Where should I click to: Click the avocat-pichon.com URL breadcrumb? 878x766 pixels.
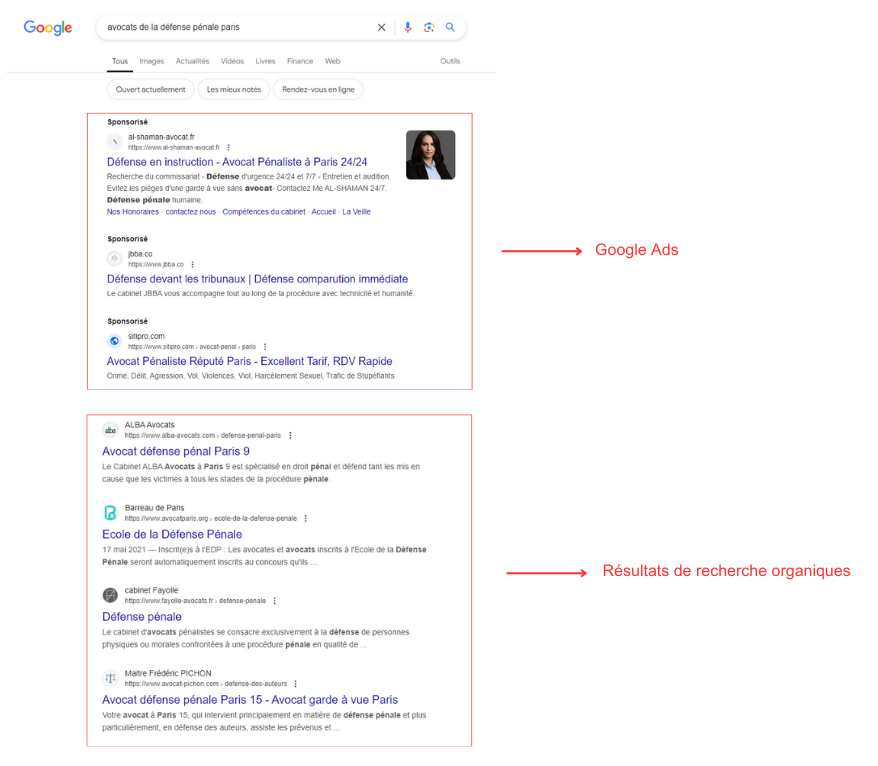206,684
